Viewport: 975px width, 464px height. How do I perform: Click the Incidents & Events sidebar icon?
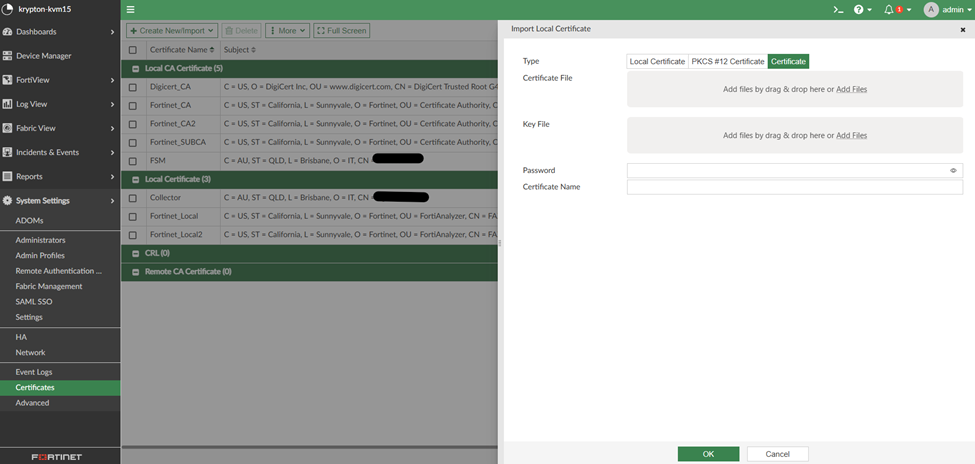click(7, 152)
